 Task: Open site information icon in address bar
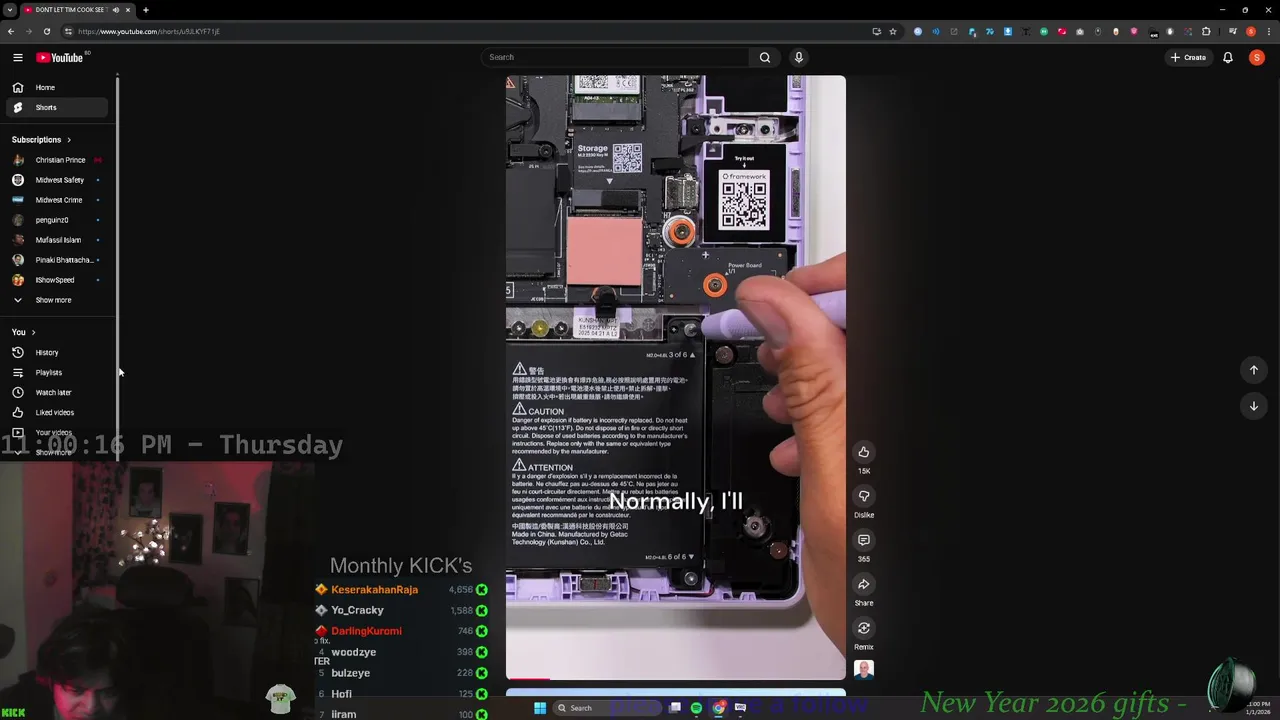69,31
